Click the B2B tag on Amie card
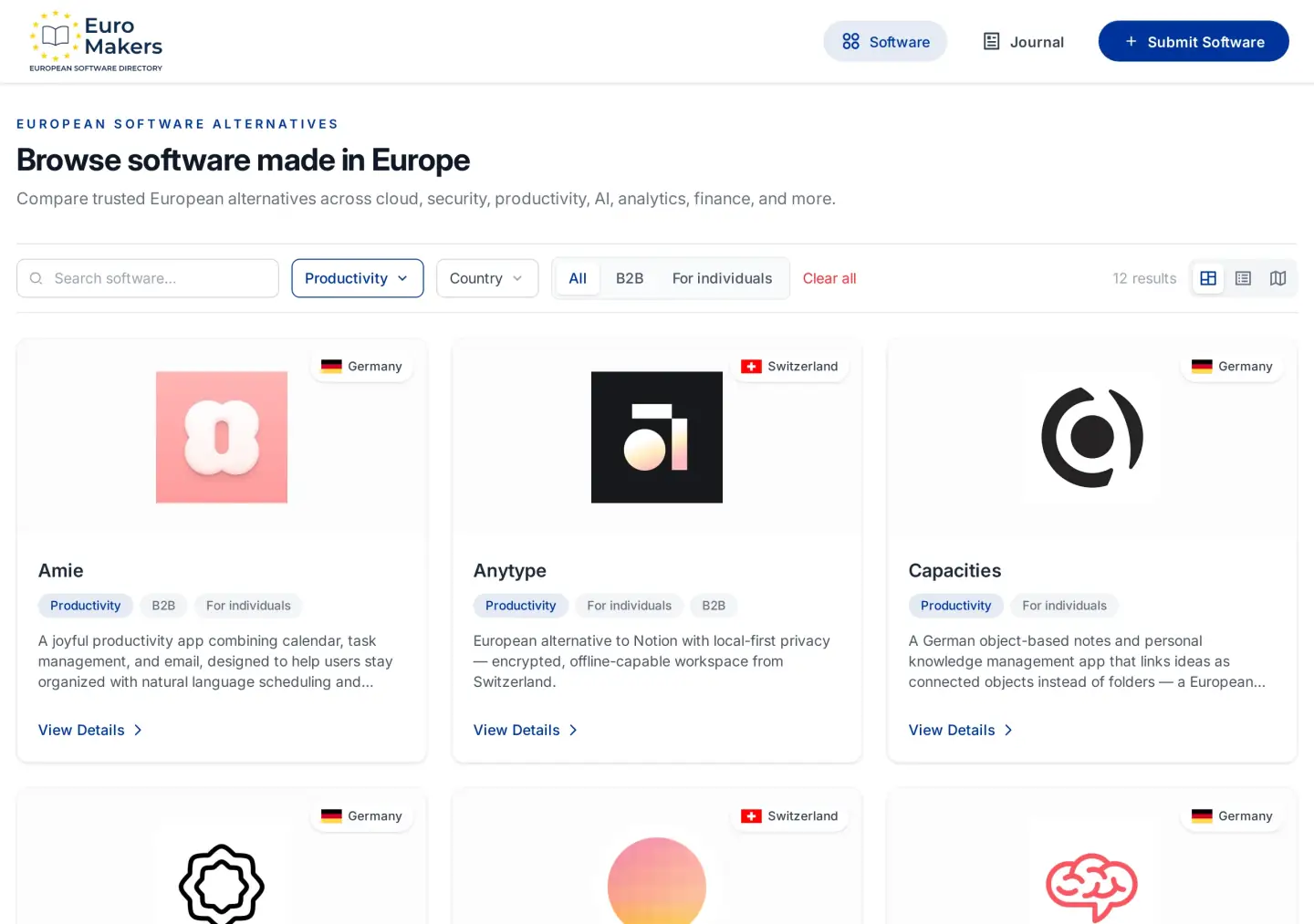Viewport: 1314px width, 924px height. click(163, 606)
